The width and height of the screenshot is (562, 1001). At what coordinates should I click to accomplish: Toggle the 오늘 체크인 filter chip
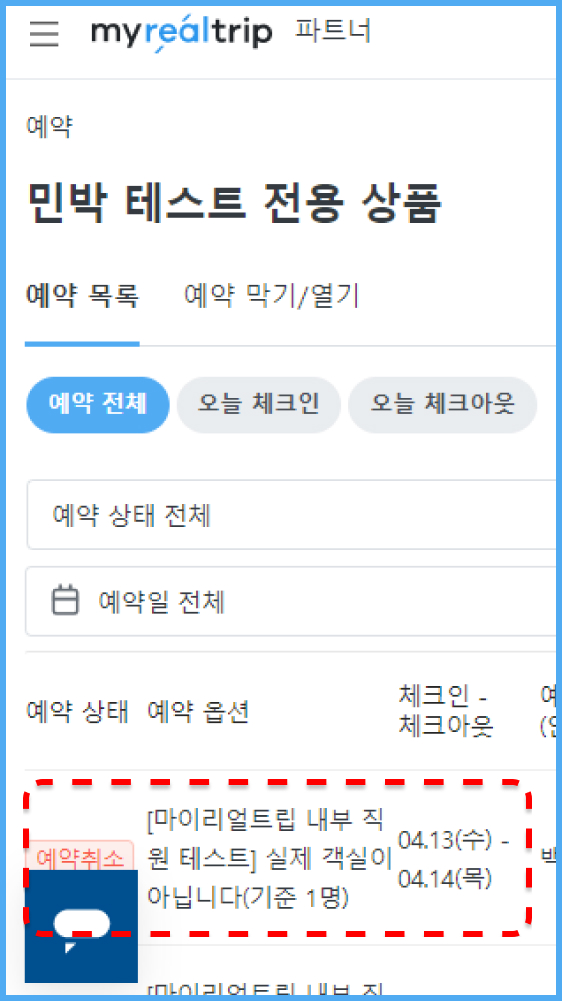click(x=259, y=405)
